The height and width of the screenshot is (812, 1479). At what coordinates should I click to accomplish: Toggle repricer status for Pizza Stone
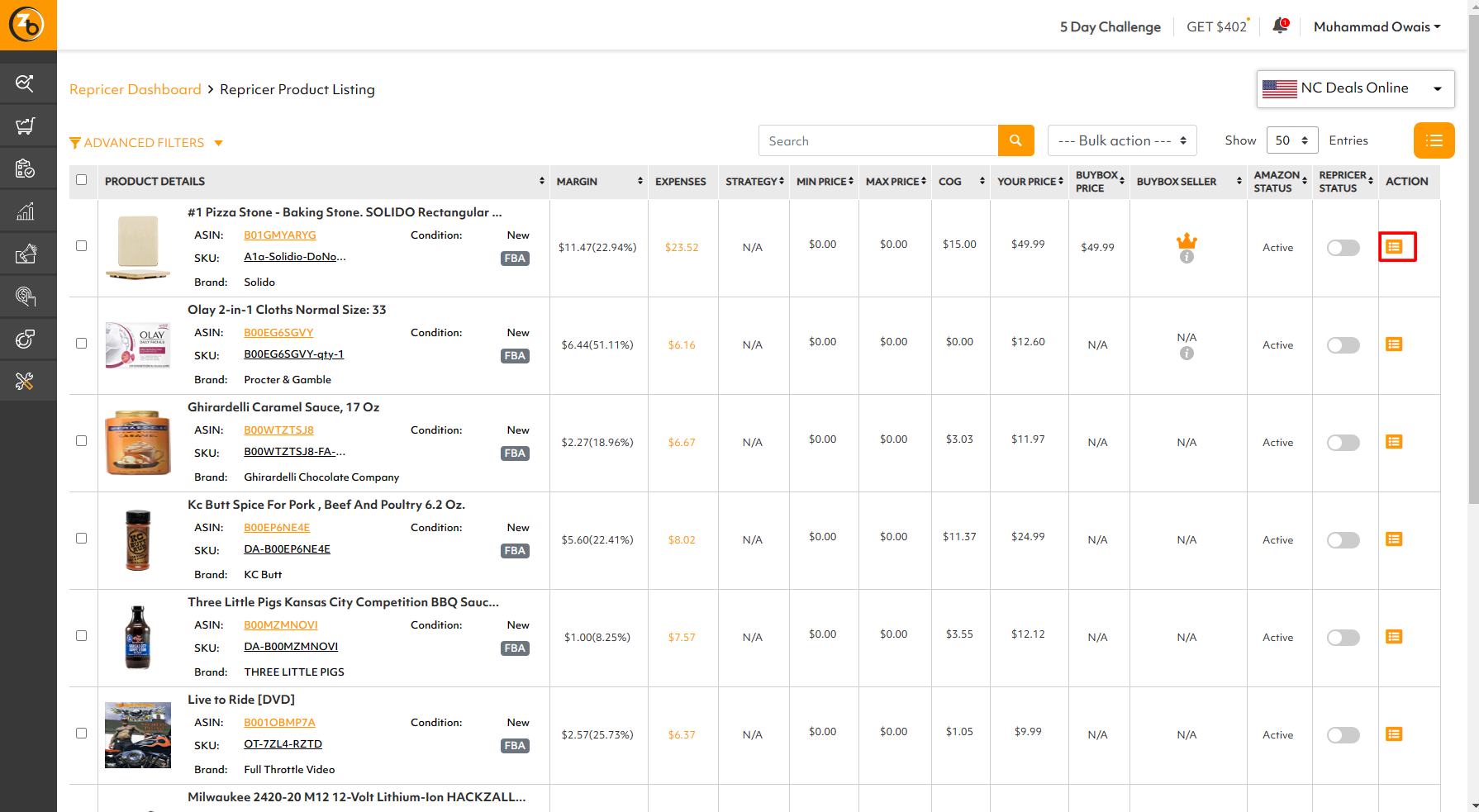(1343, 248)
